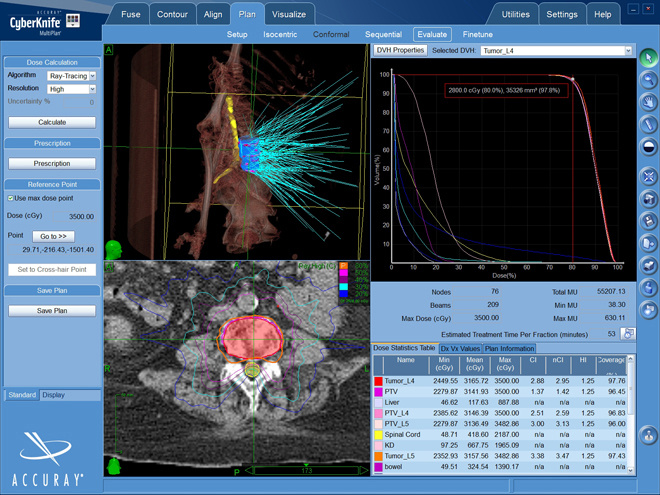Click the bottom globe-window icon in right toolbar

point(649,310)
